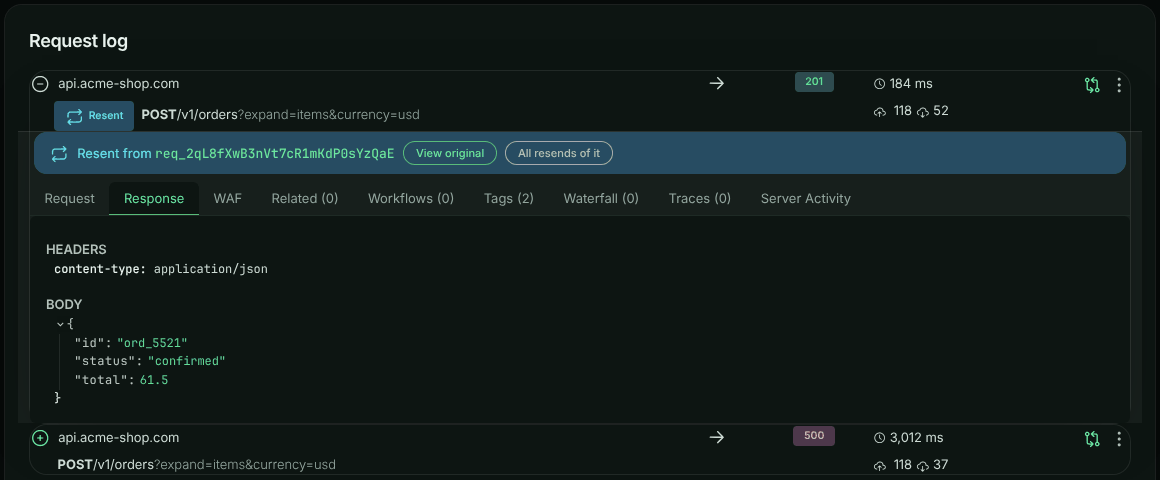Click arrow icon in the 201 row
This screenshot has width=1160, height=480.
[716, 84]
